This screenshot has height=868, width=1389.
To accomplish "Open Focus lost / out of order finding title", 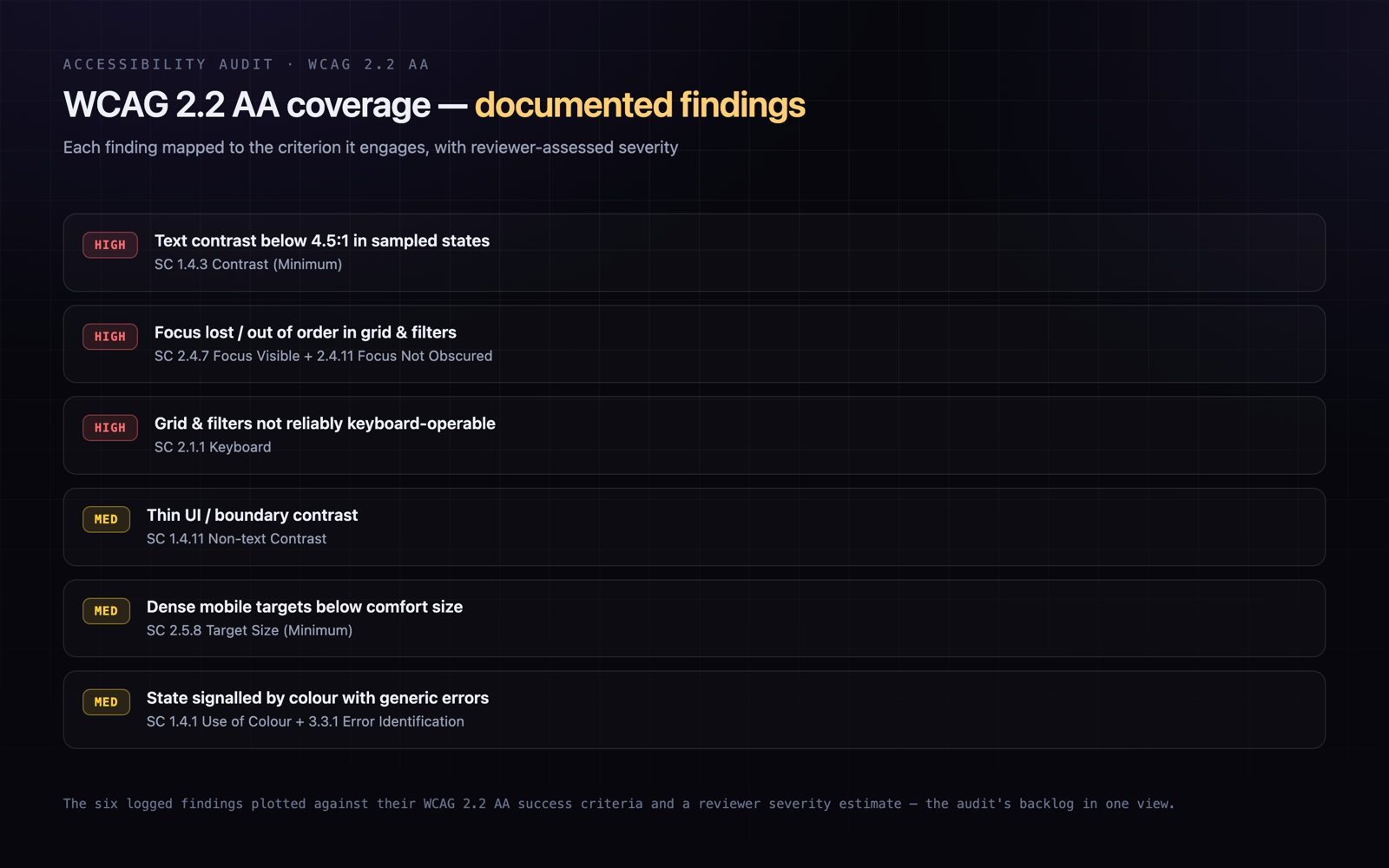I will point(306,332).
